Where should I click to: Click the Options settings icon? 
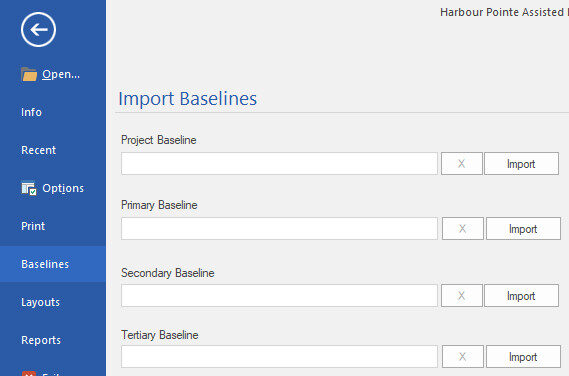[x=29, y=188]
